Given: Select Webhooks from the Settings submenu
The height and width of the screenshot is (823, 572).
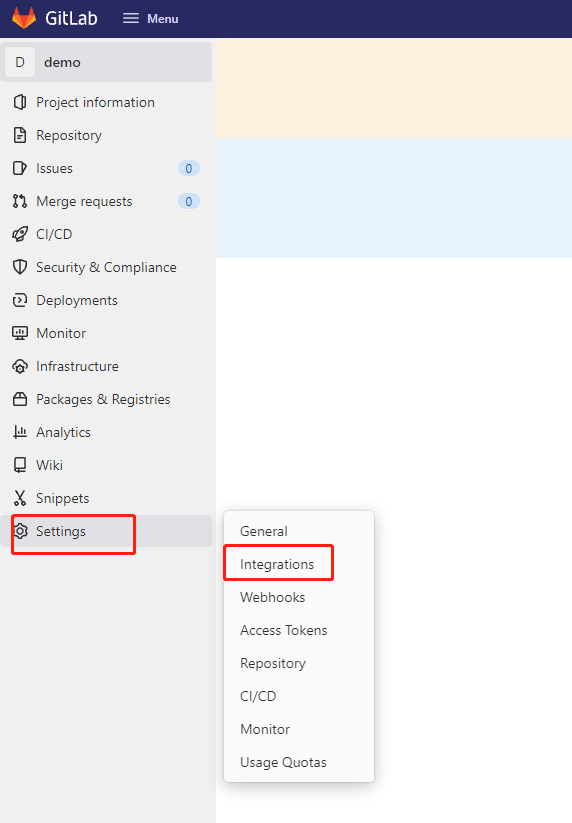Looking at the screenshot, I should 272,597.
